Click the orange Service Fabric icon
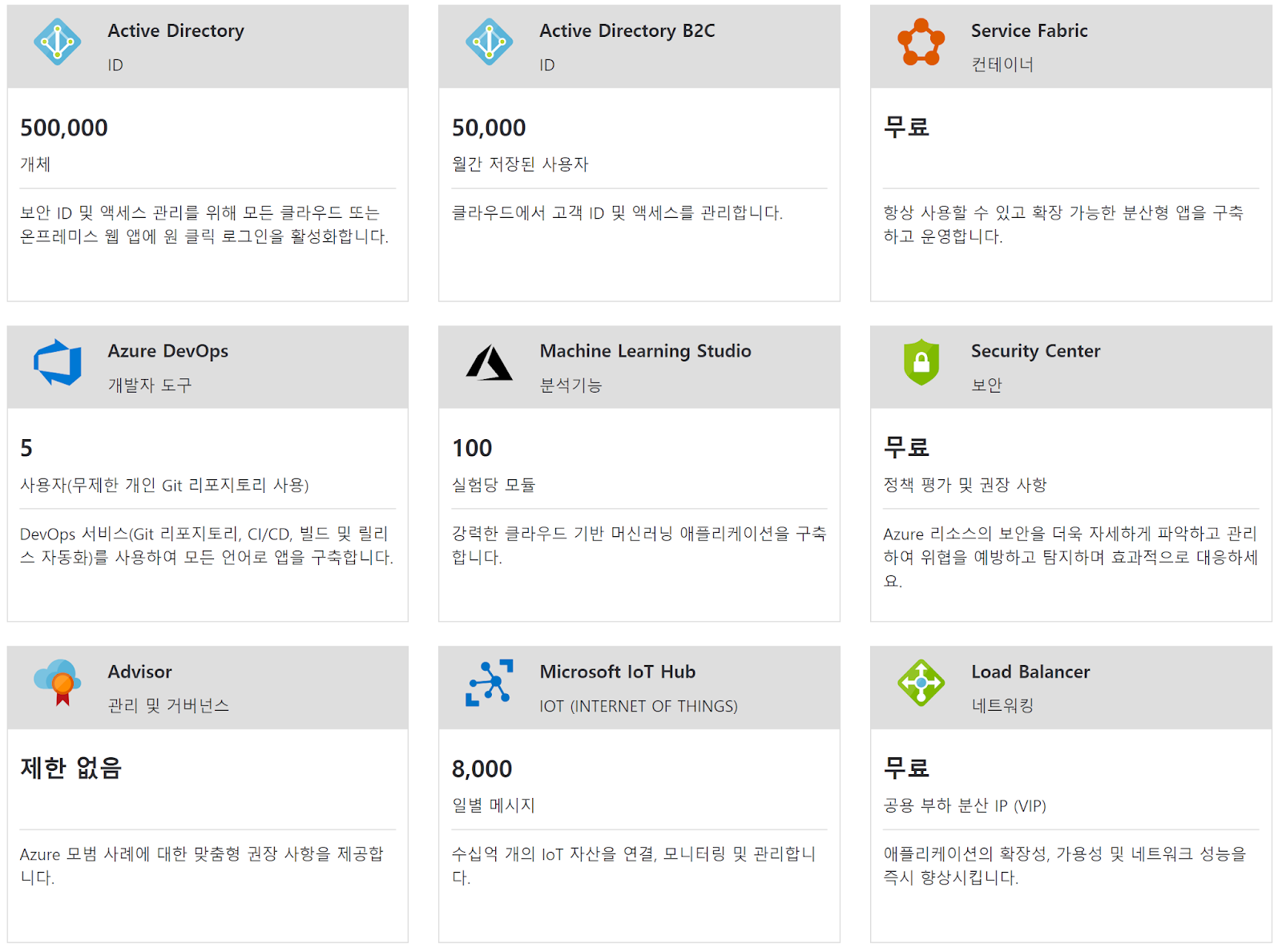The image size is (1282, 952). point(921,42)
